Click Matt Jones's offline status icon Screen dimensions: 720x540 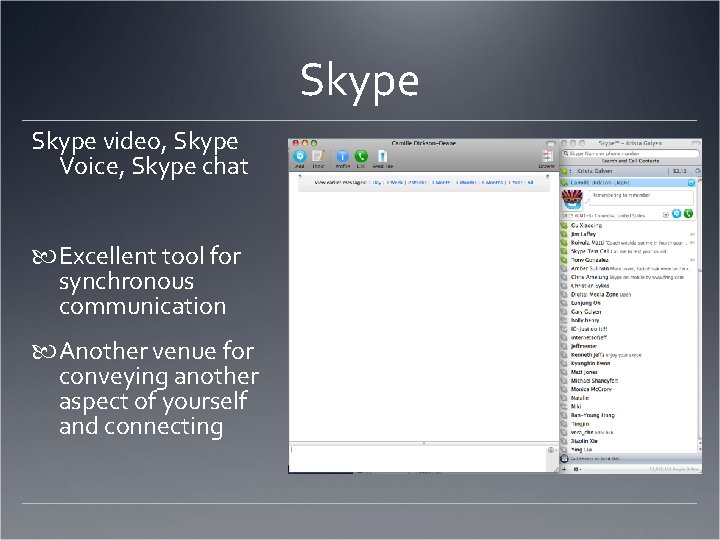click(564, 372)
